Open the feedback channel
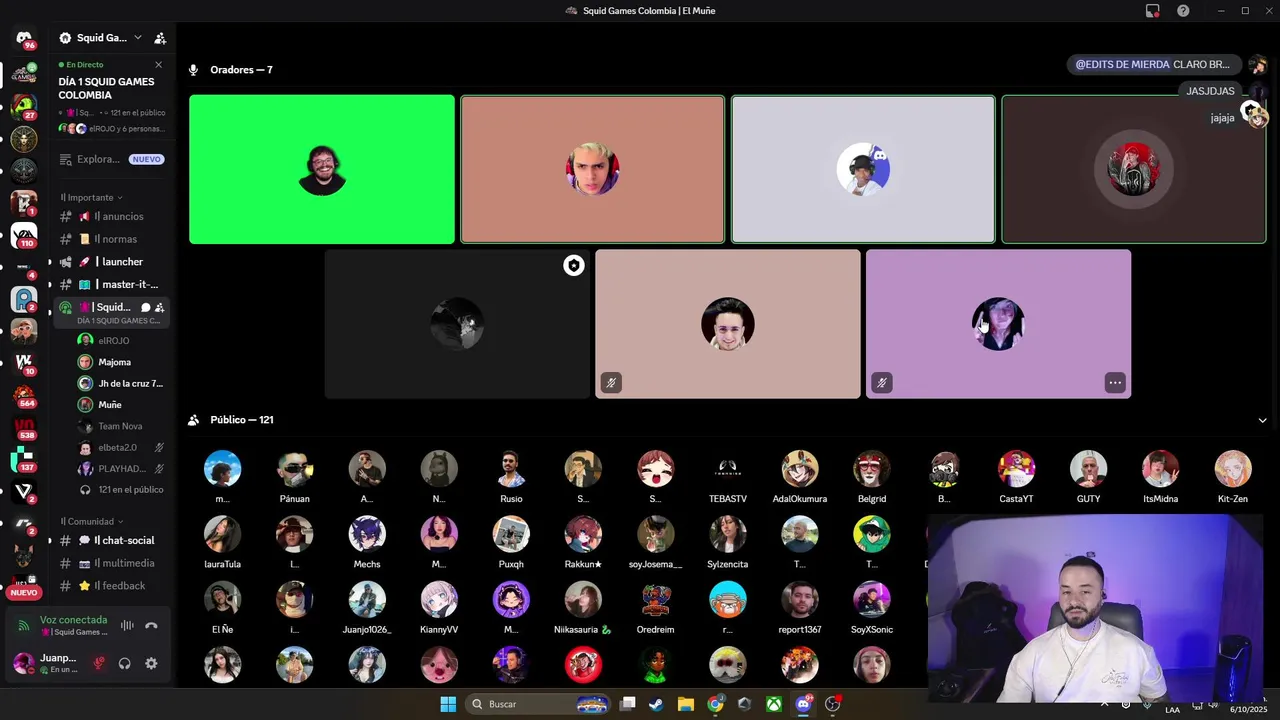 pyautogui.click(x=111, y=586)
